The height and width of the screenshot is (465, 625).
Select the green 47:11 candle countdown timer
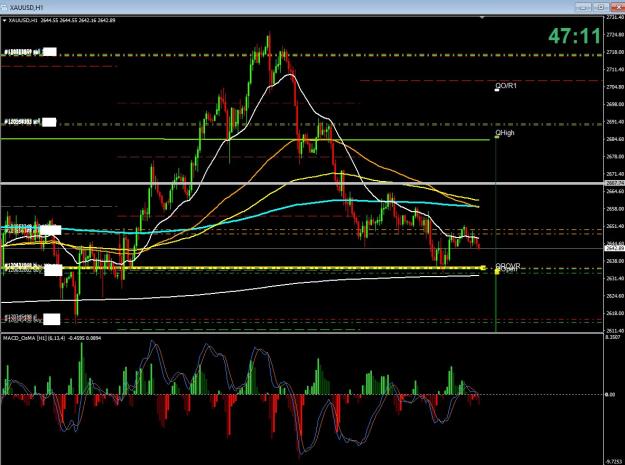574,36
